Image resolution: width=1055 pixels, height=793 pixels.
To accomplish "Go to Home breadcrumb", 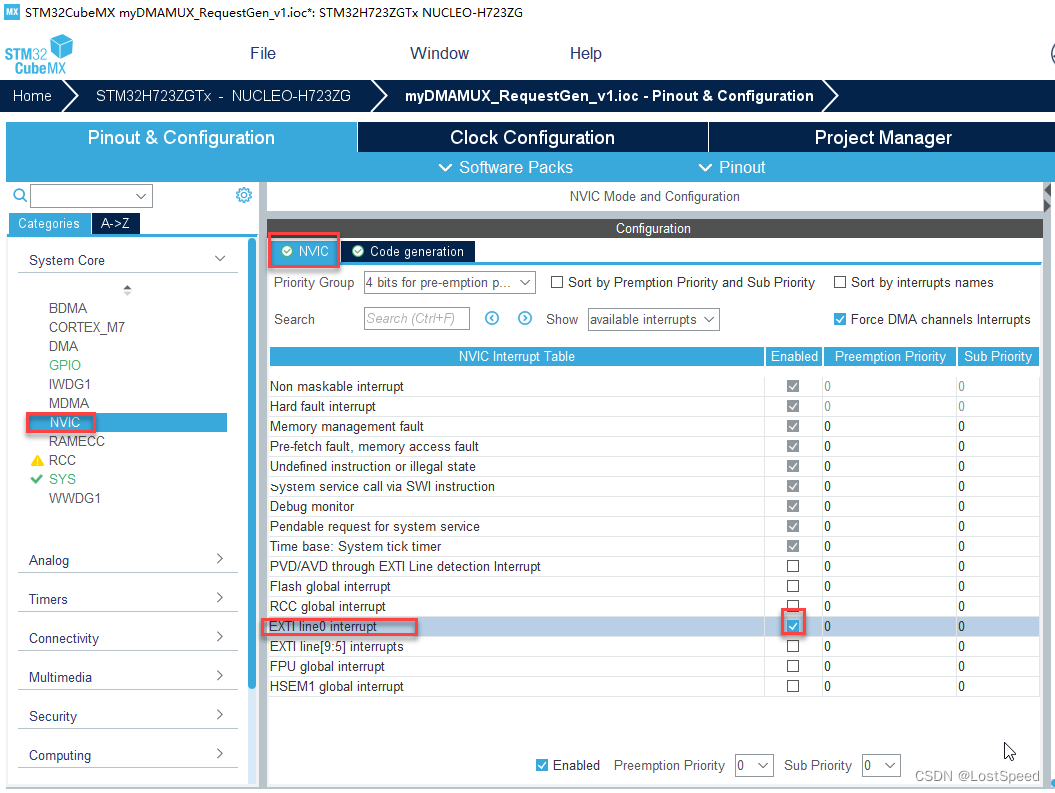I will tap(32, 96).
